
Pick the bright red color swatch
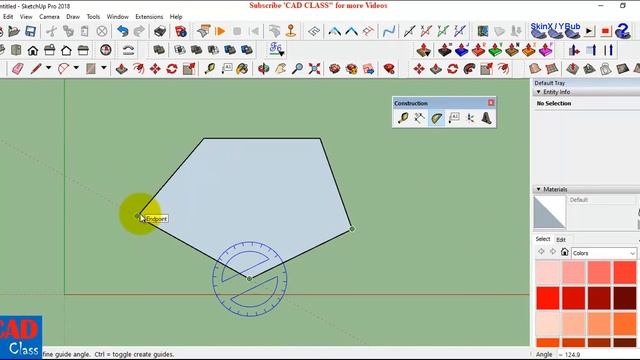tap(548, 298)
